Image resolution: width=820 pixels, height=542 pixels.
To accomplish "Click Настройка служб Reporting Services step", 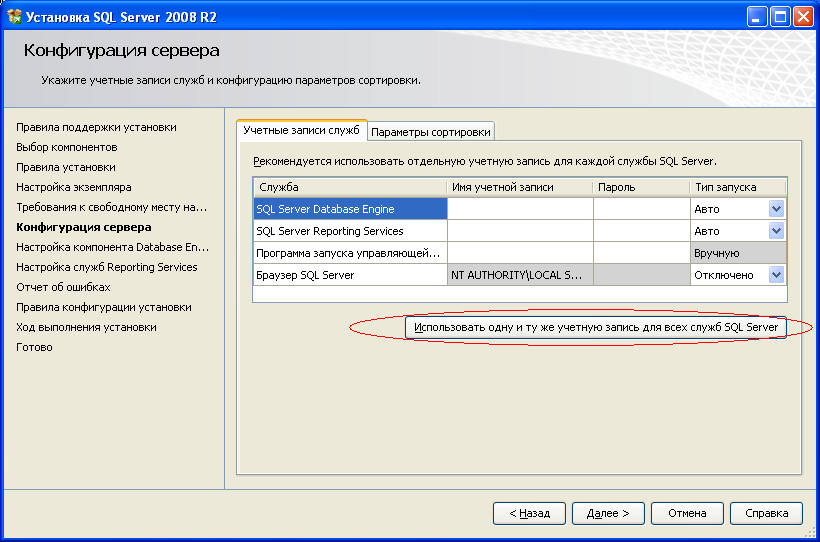I will [x=107, y=267].
